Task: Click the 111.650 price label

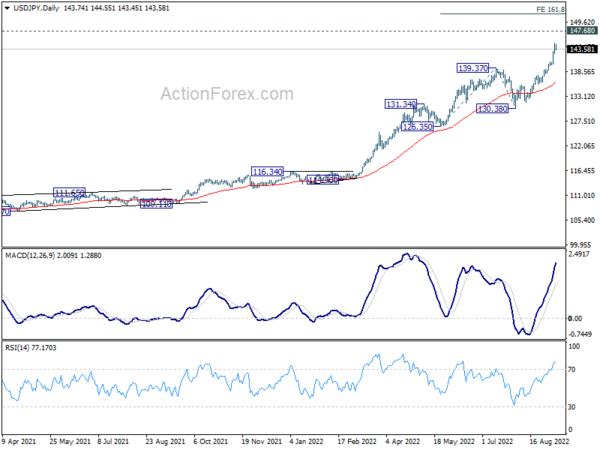Action: pos(69,192)
